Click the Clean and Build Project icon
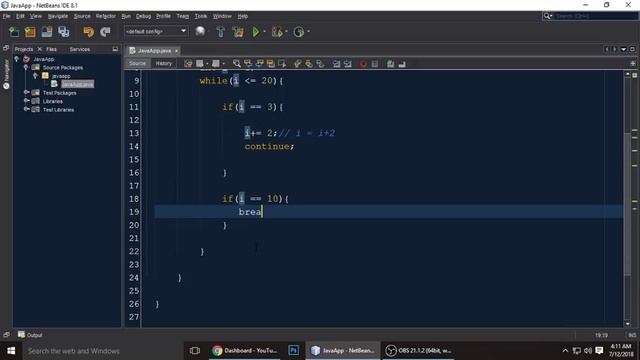 238,32
